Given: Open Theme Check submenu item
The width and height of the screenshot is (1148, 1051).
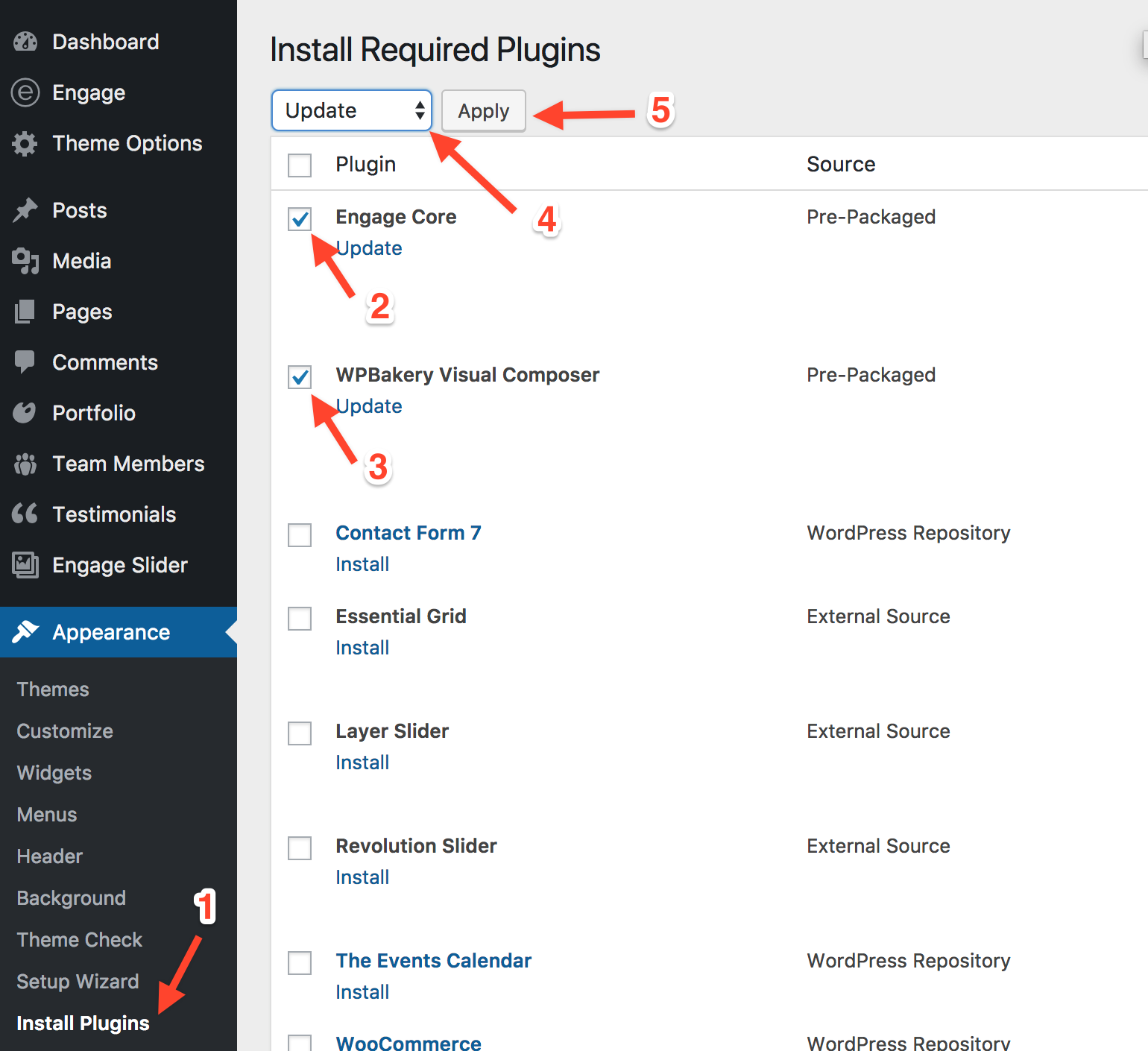Looking at the screenshot, I should (x=80, y=940).
